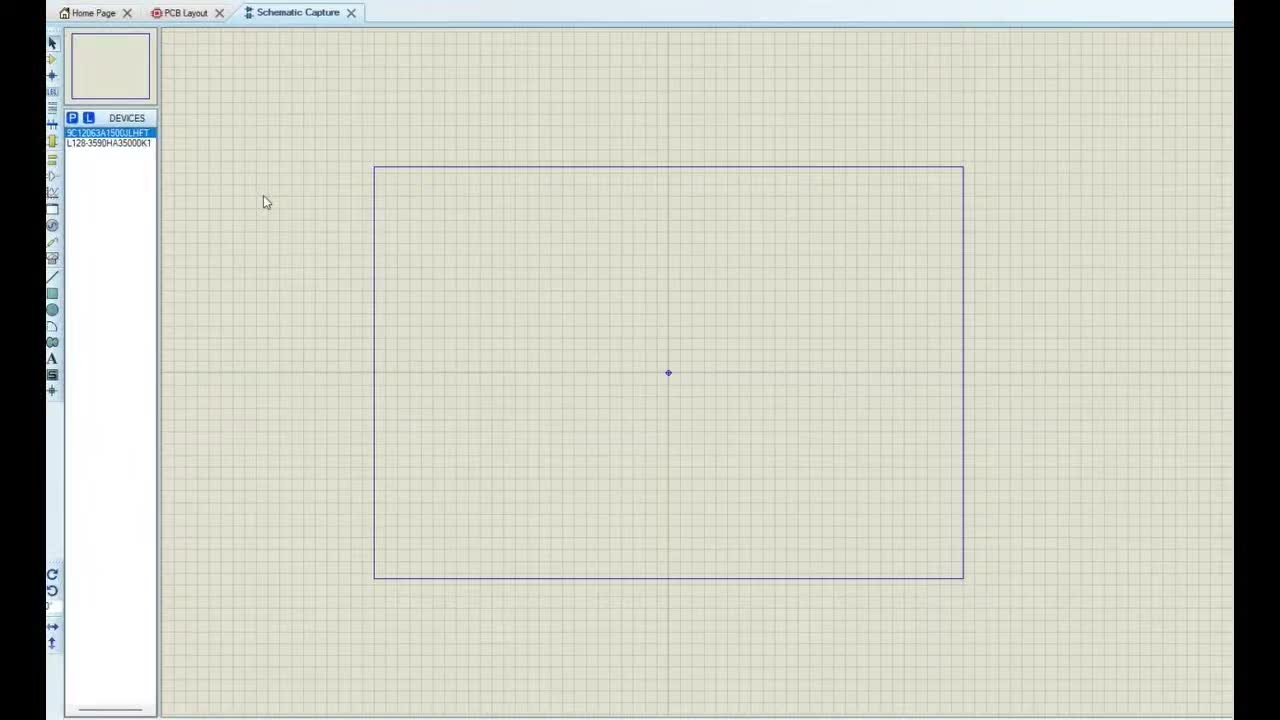Image resolution: width=1280 pixels, height=720 pixels.
Task: Select the 2D Graphics Arc tool
Action: coord(52,326)
